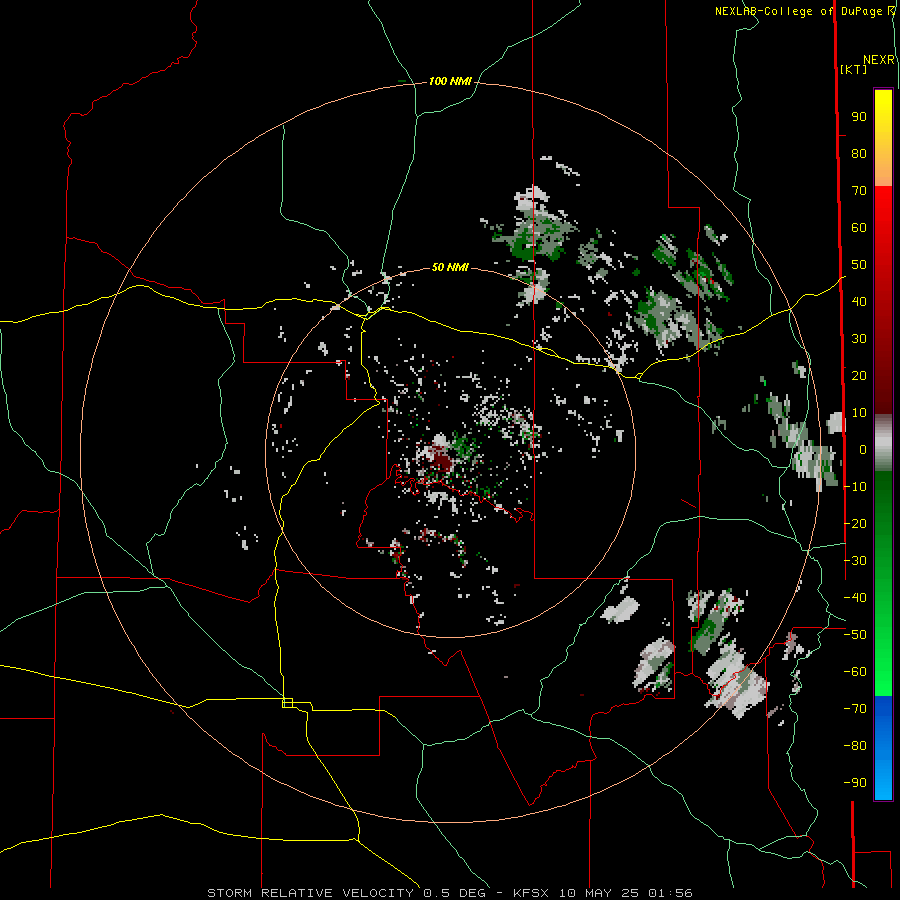The width and height of the screenshot is (900, 900).
Task: Click the 70 value on velocity scale
Action: 859,191
